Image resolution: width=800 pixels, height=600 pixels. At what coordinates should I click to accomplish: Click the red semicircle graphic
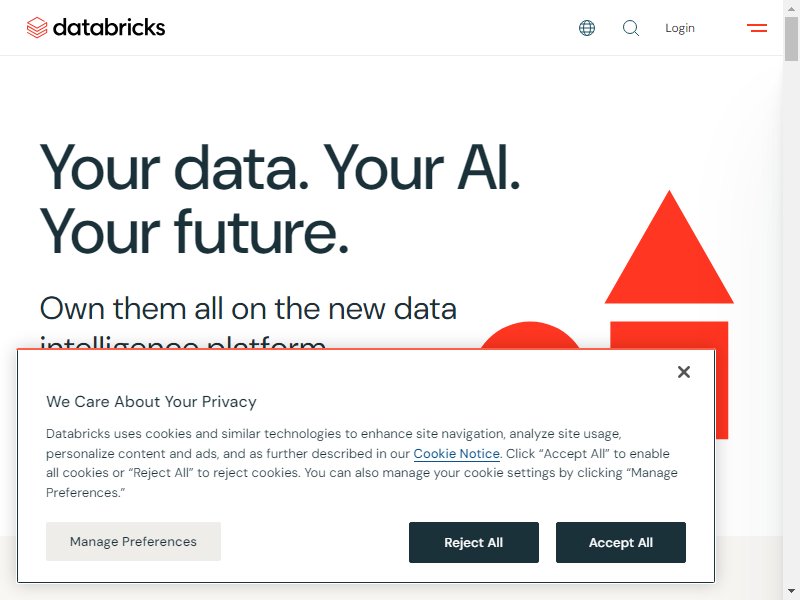[530, 335]
